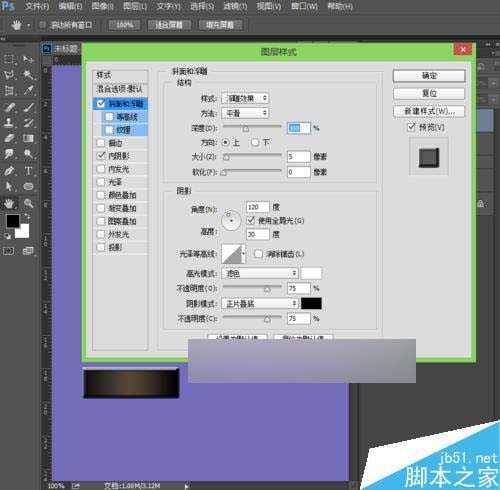500x490 pixels.
Task: Open 样式 浮雕效果 dropdown
Action: (x=245, y=98)
